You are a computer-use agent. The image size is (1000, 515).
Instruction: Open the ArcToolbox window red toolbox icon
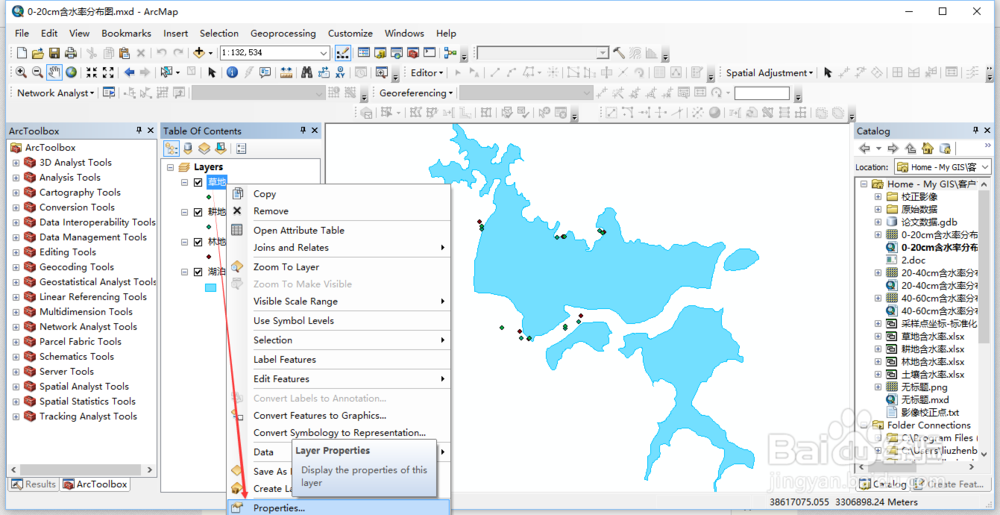click(413, 53)
